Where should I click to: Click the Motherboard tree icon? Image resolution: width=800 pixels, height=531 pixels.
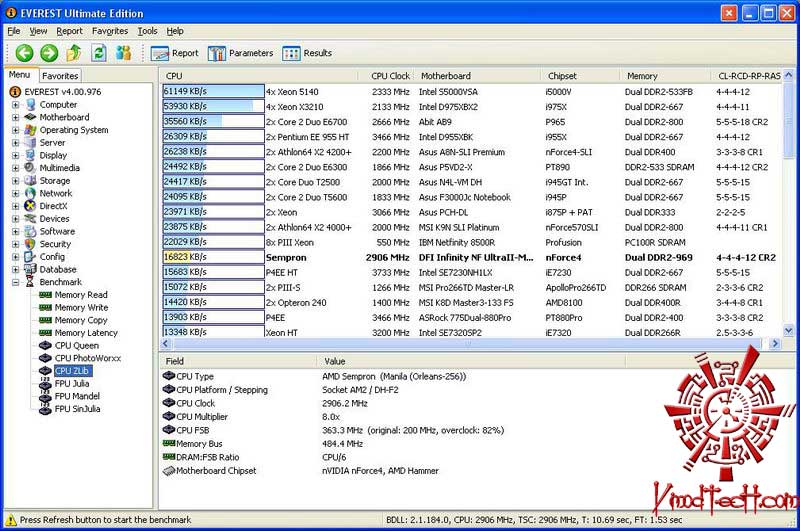31,117
